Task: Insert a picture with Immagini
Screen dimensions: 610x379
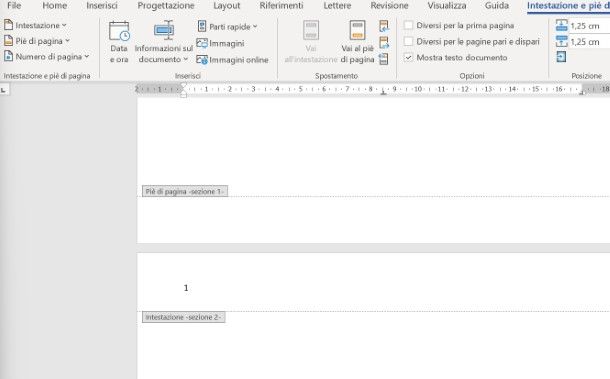Action: 221,43
